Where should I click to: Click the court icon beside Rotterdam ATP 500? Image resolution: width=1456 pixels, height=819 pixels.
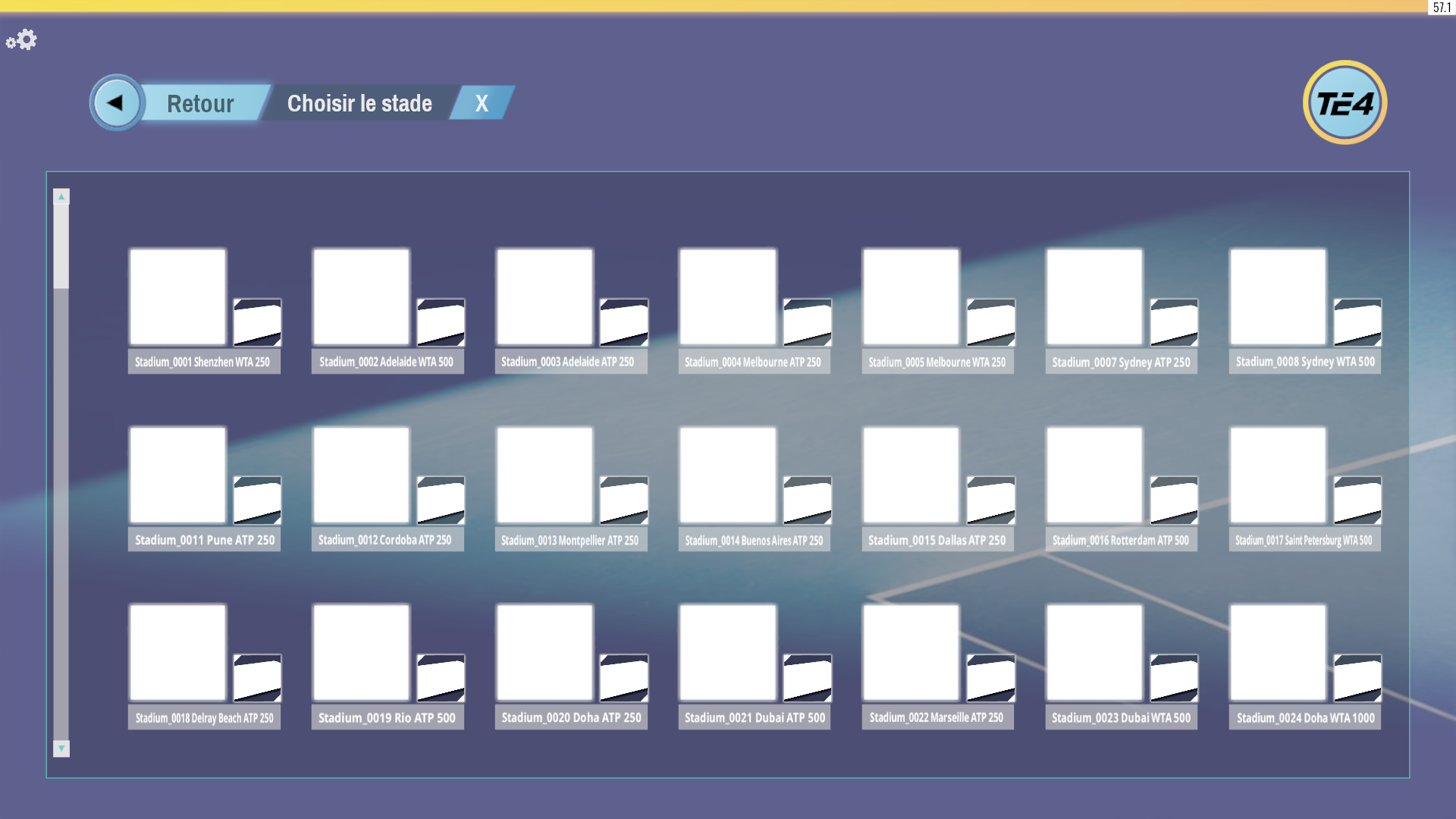point(1175,500)
